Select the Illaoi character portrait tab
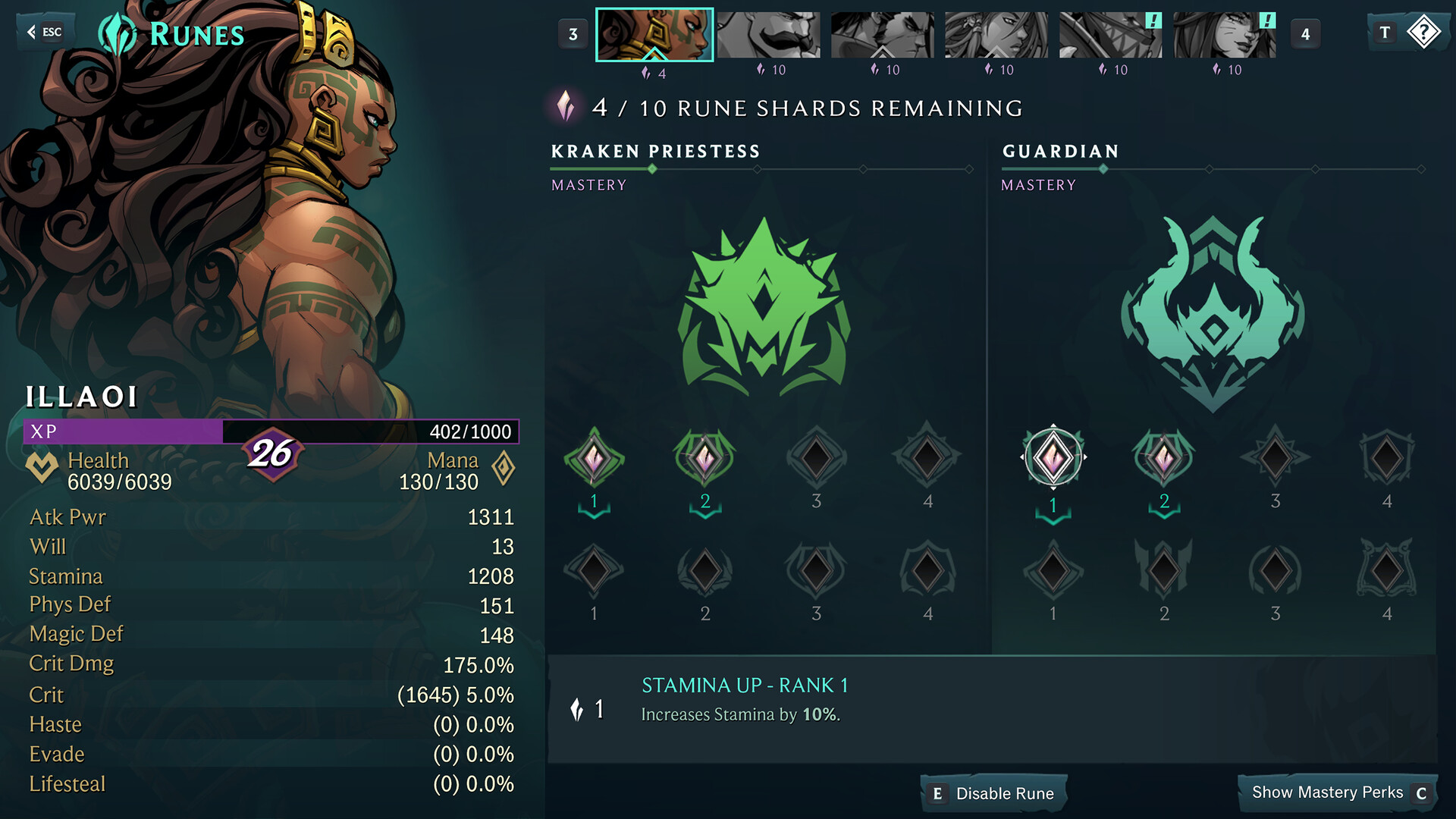 [654, 35]
